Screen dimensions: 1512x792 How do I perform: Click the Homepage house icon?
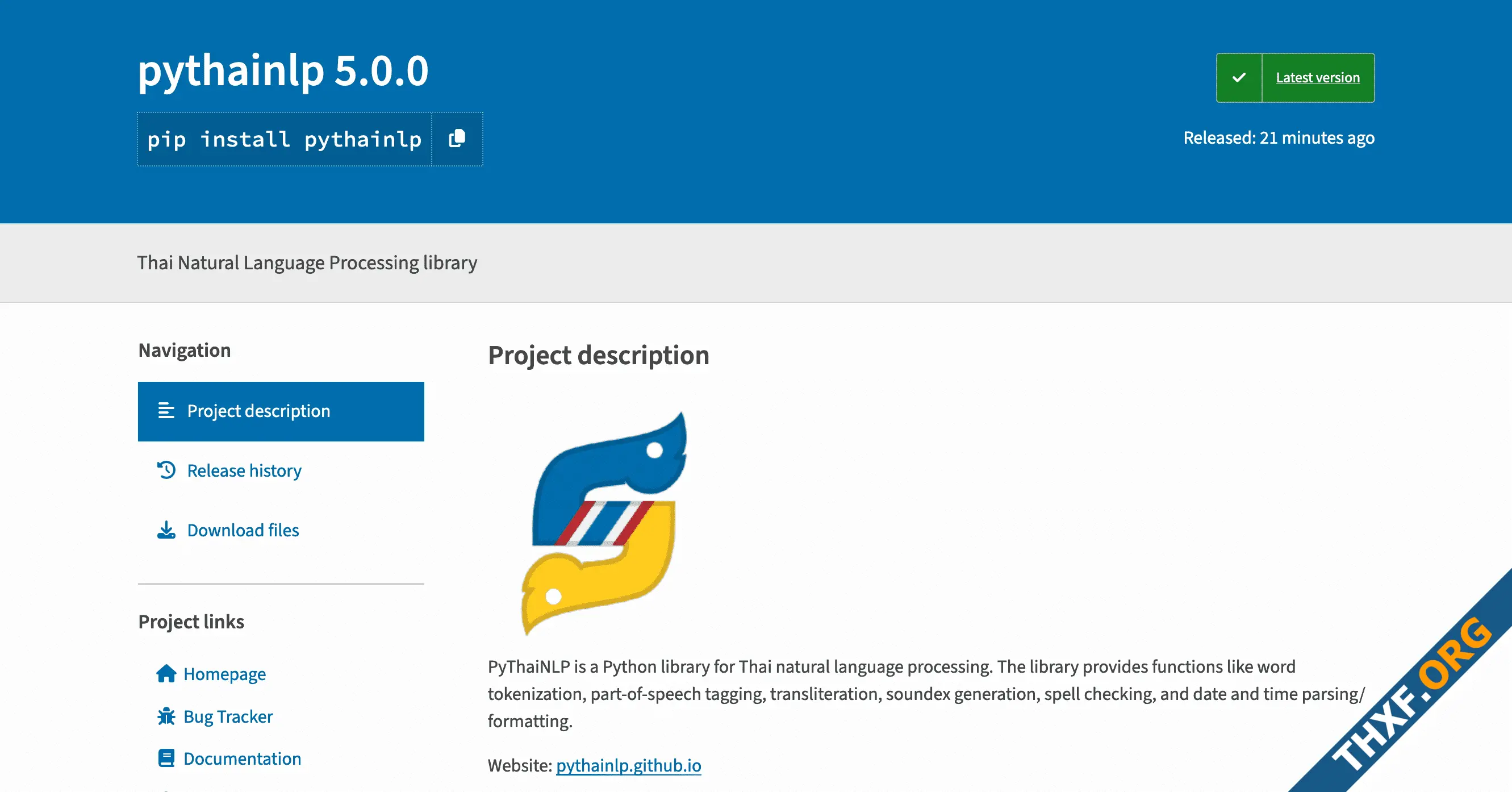point(166,673)
